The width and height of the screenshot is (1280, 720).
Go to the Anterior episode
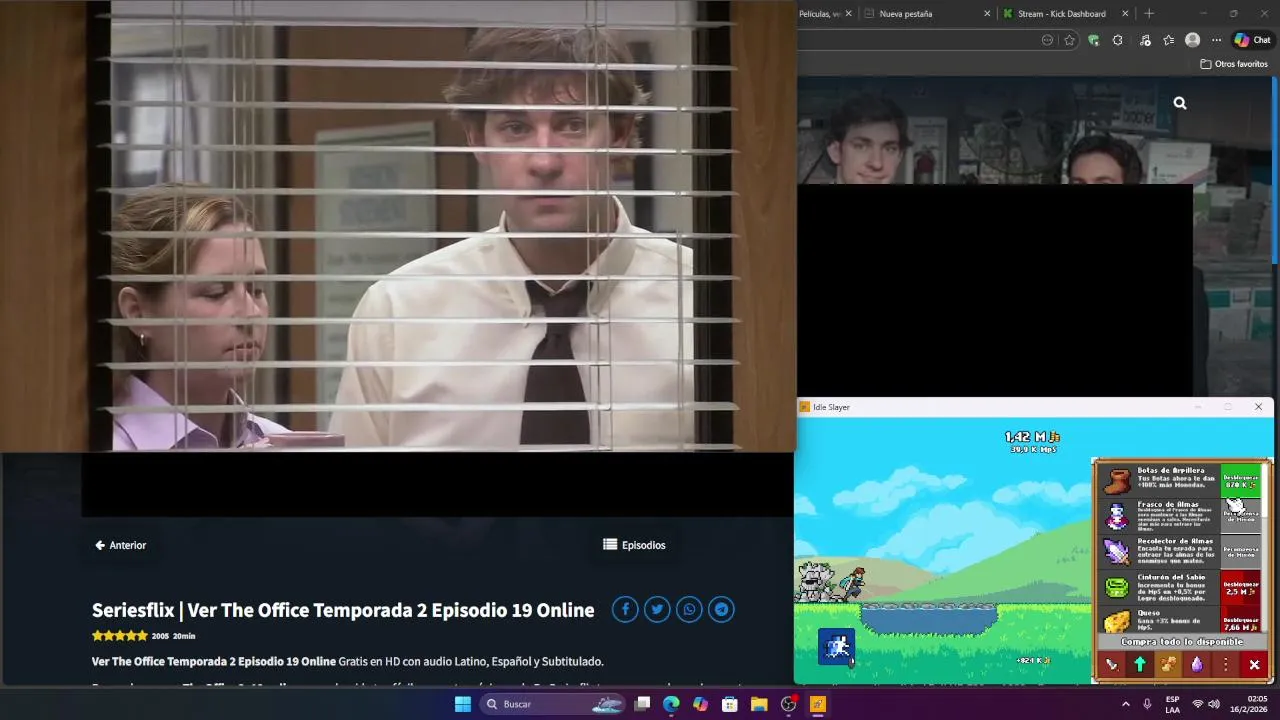(x=120, y=545)
